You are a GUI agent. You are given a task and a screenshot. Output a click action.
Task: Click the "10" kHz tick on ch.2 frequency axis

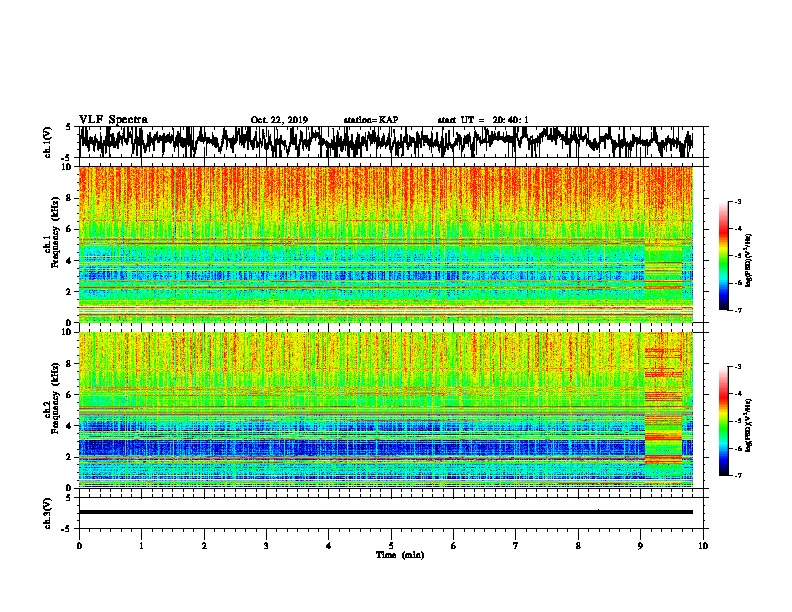67,332
